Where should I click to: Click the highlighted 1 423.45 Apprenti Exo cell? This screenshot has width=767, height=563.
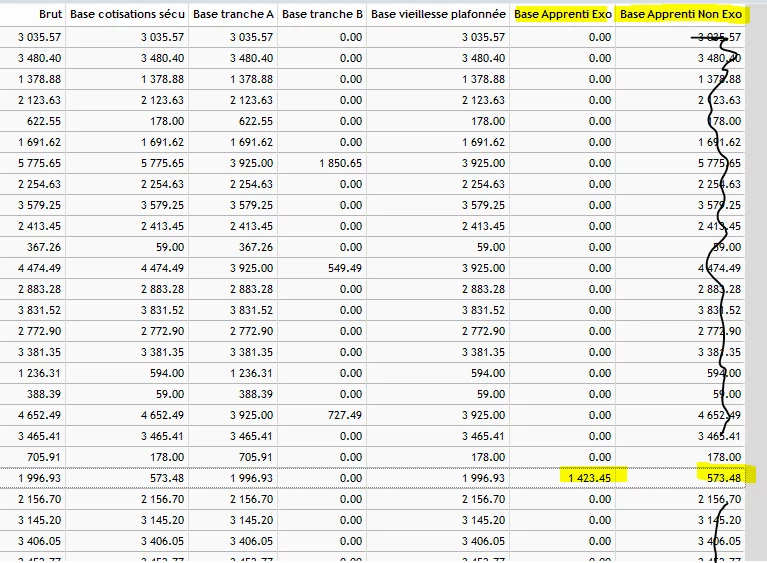(589, 478)
